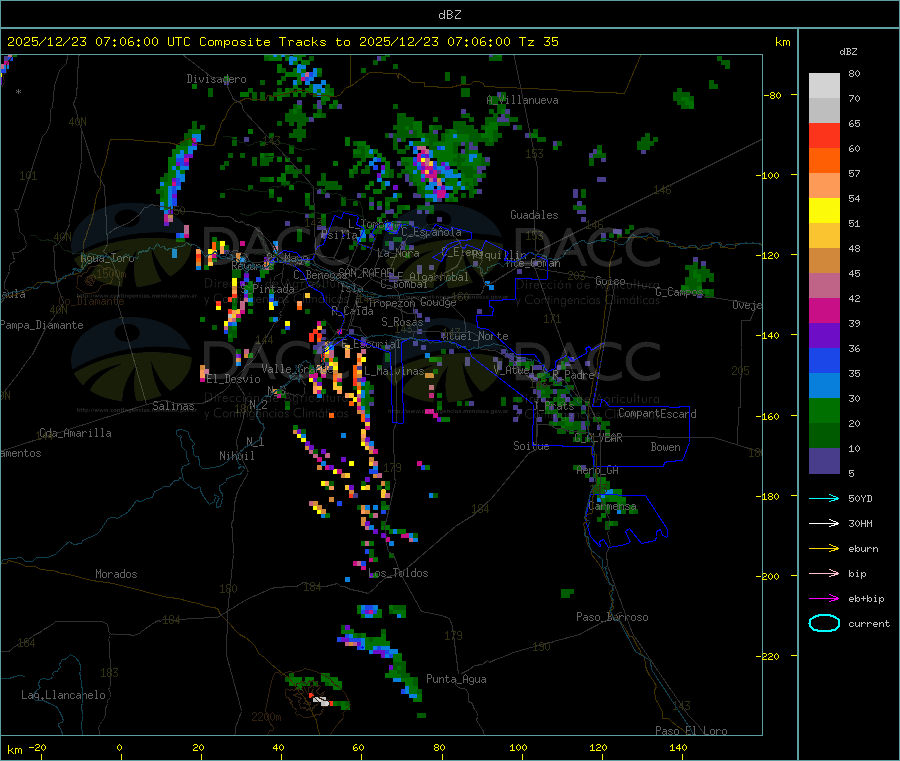Click the blue 36 dBZ color swatch
The width and height of the screenshot is (900, 761).
(824, 360)
